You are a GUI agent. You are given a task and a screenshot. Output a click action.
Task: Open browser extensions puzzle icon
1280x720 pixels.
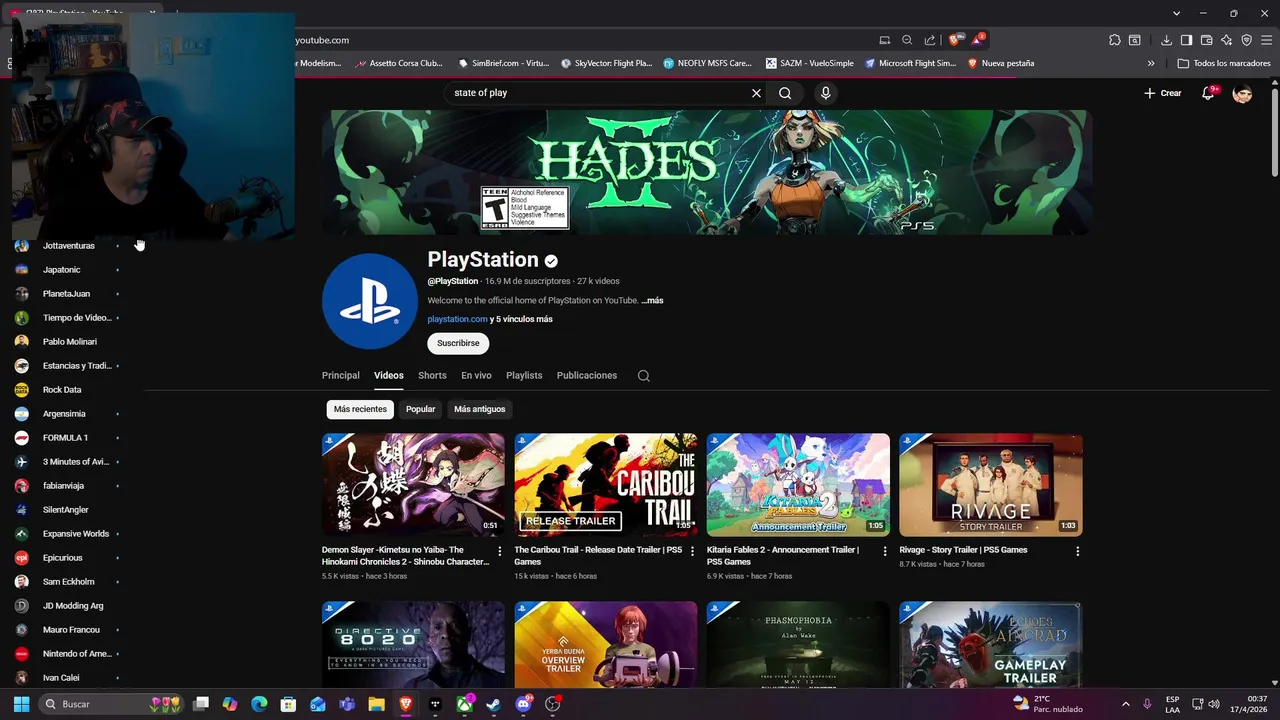[x=1115, y=40]
